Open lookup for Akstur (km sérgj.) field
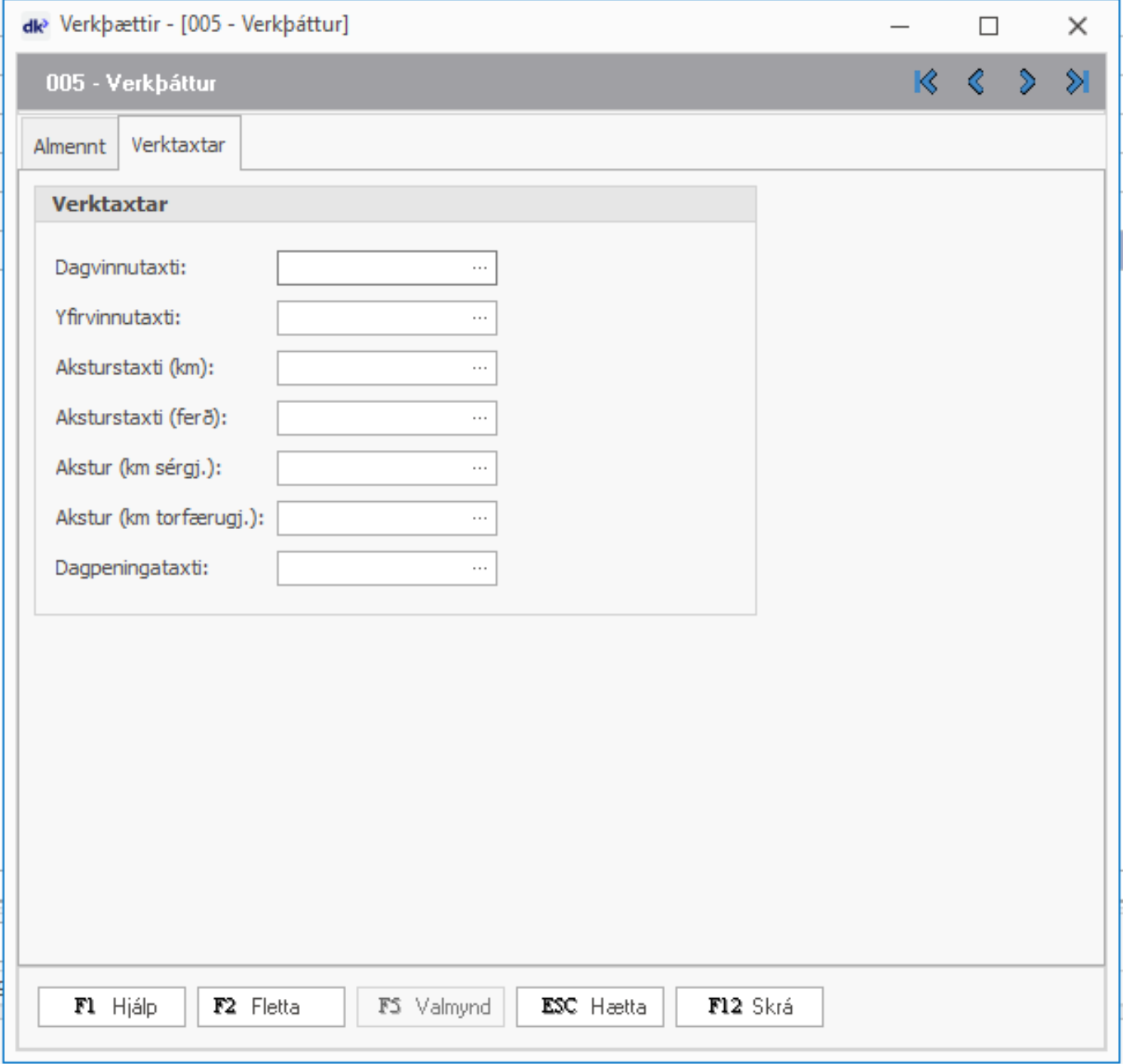The height and width of the screenshot is (1064, 1123). point(480,468)
